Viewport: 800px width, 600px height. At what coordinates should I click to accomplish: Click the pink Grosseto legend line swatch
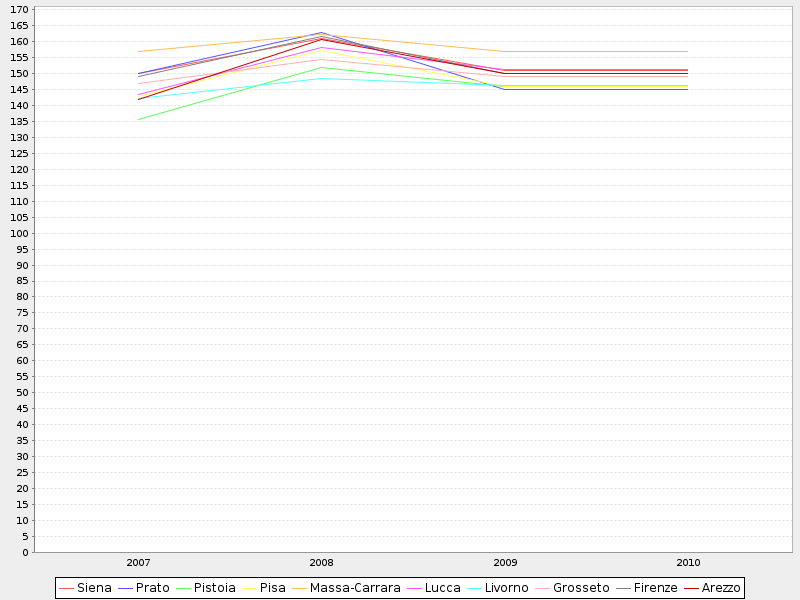(x=543, y=589)
